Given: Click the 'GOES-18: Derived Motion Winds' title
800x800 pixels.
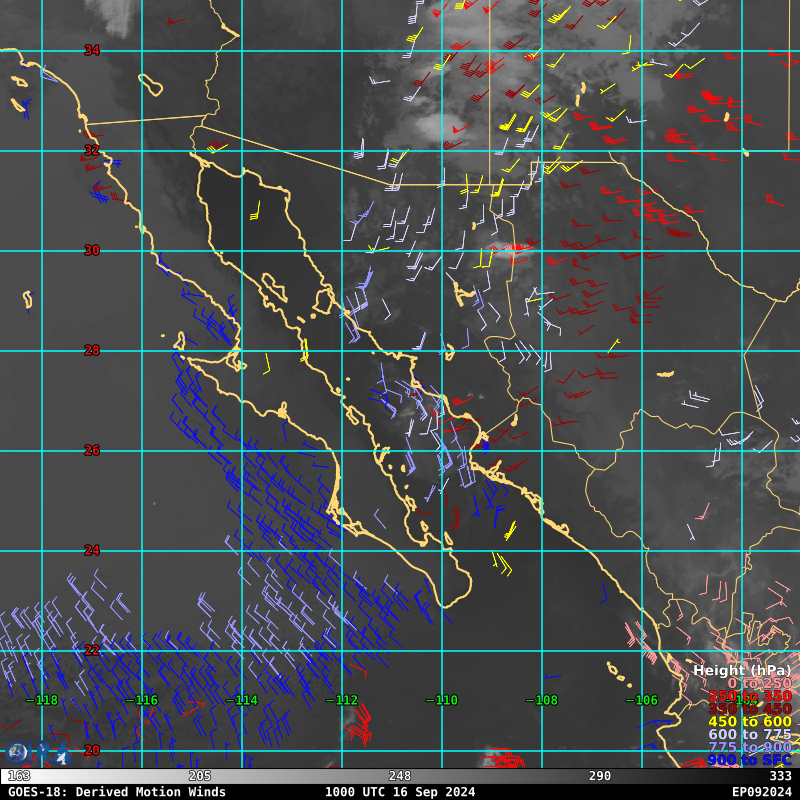Looking at the screenshot, I should (x=114, y=792).
